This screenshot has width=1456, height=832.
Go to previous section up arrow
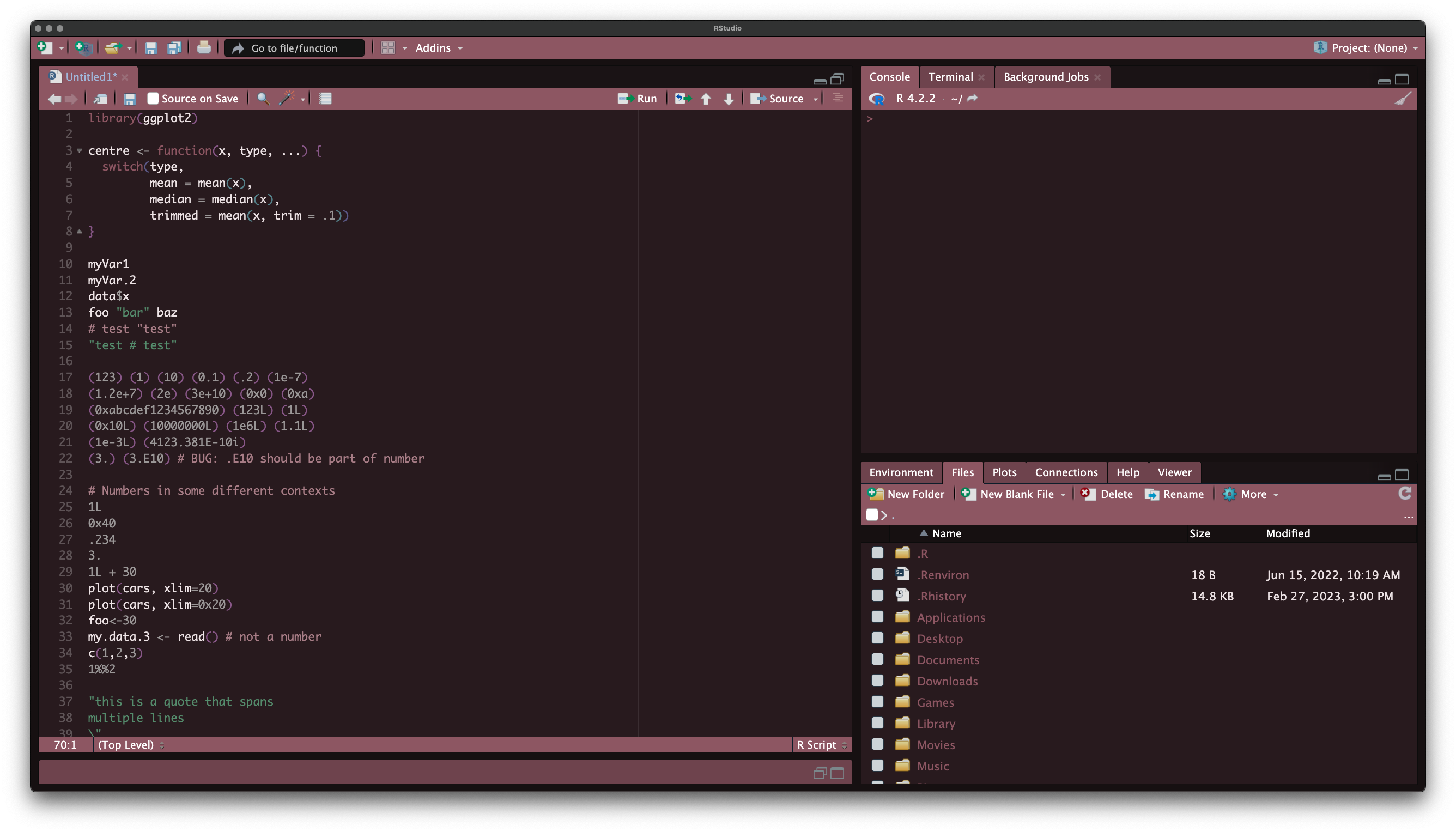coord(706,99)
